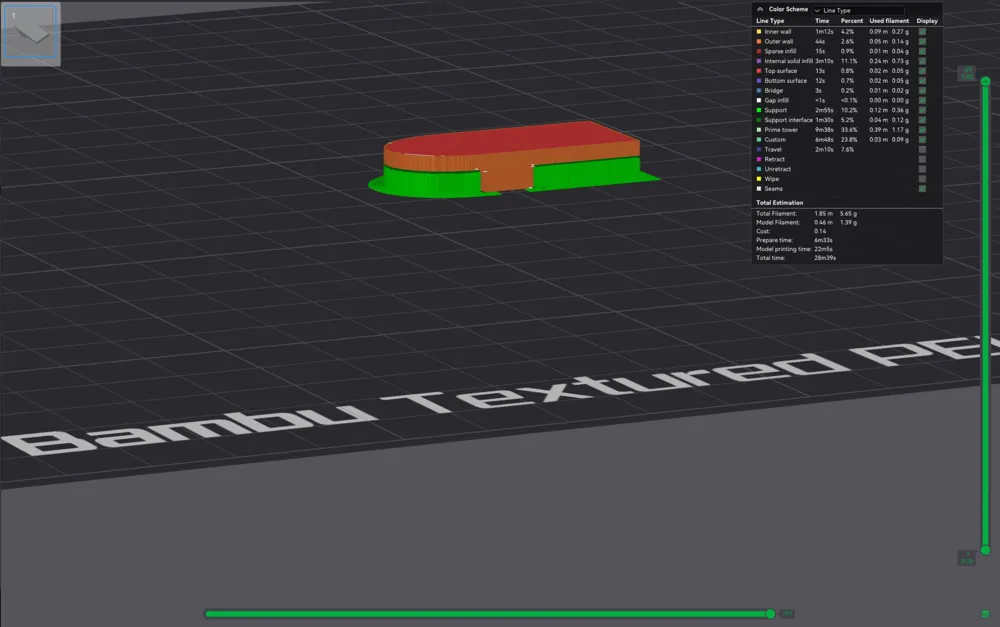The image size is (1000, 627).
Task: Click Total time value 28m39s
Action: pos(825,258)
